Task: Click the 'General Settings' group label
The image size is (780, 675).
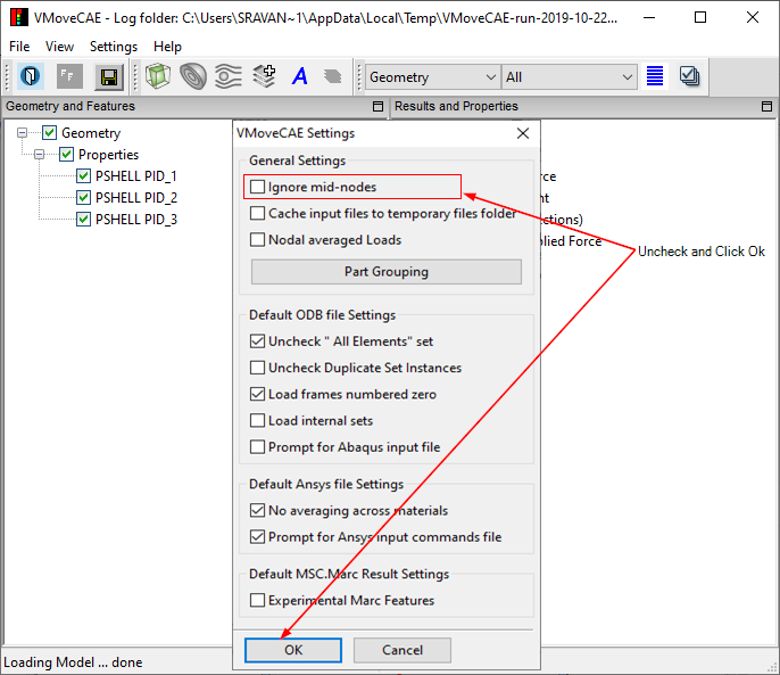Action: pos(297,160)
